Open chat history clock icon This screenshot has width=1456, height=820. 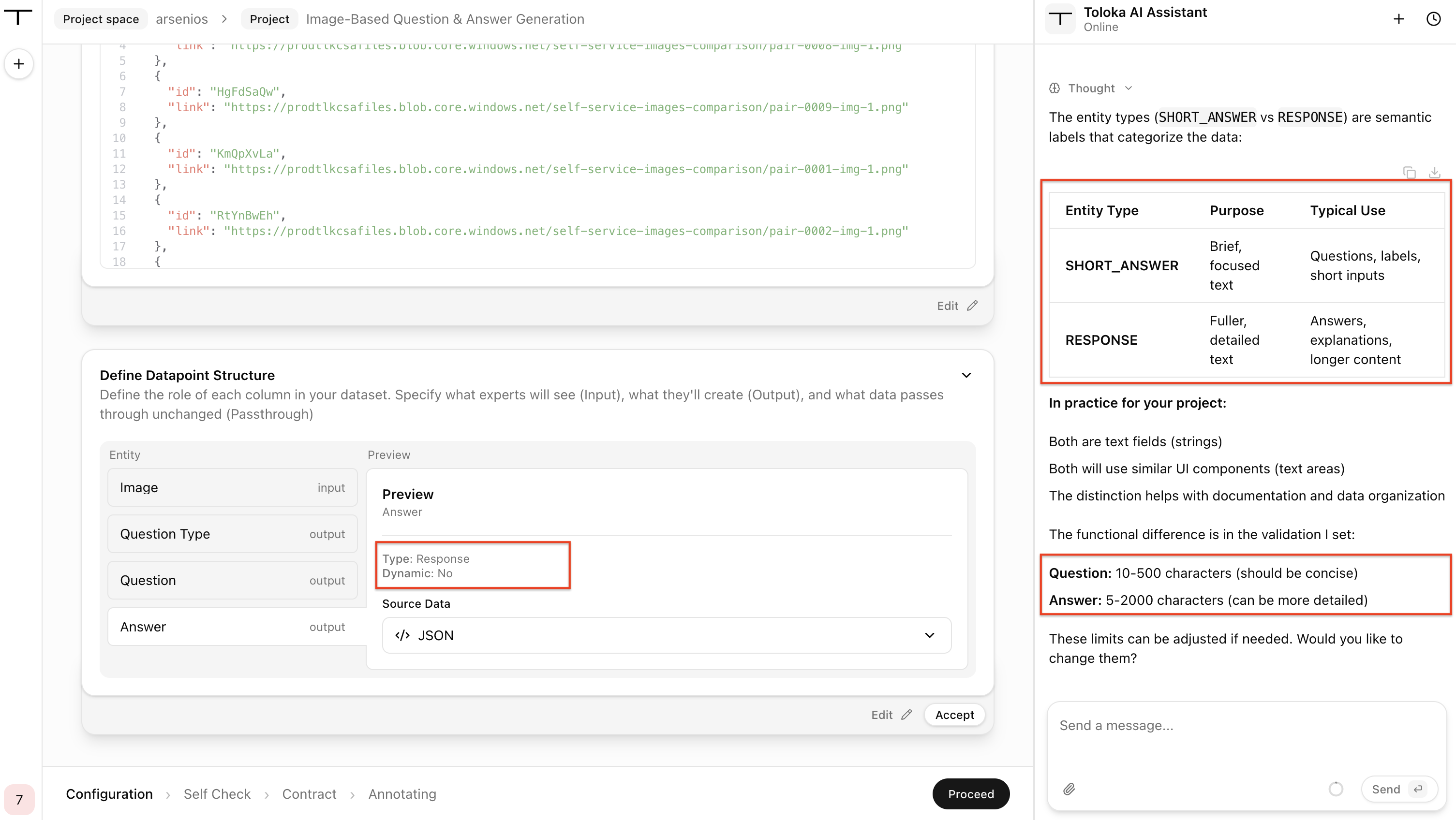point(1433,19)
